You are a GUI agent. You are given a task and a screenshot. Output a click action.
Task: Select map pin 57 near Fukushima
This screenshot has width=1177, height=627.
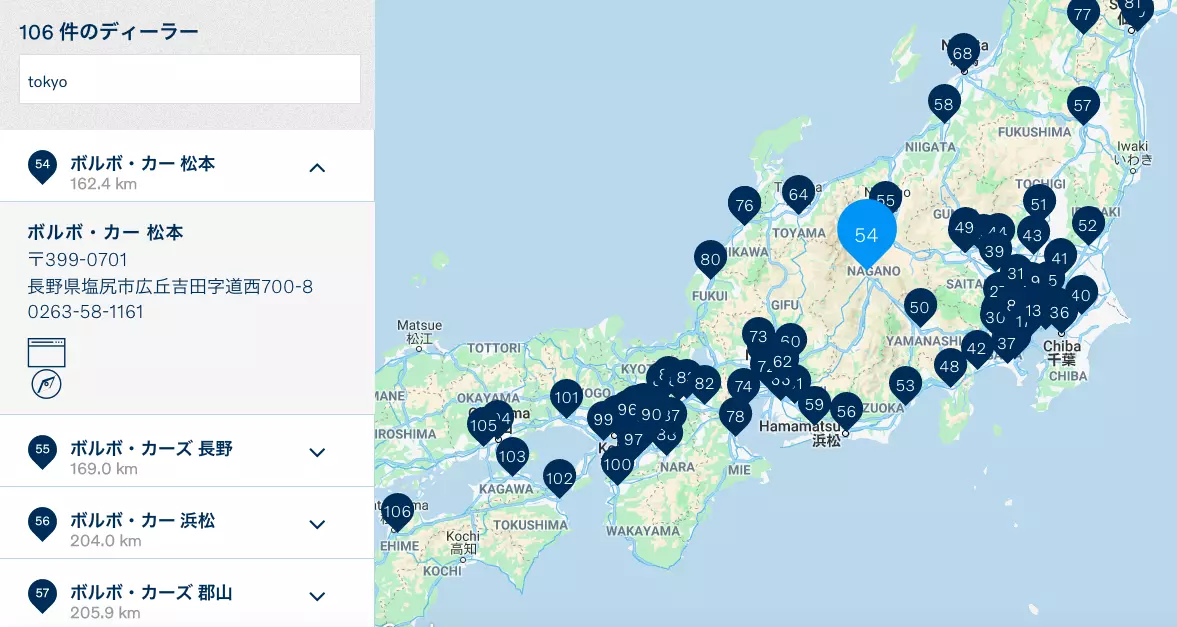1082,105
